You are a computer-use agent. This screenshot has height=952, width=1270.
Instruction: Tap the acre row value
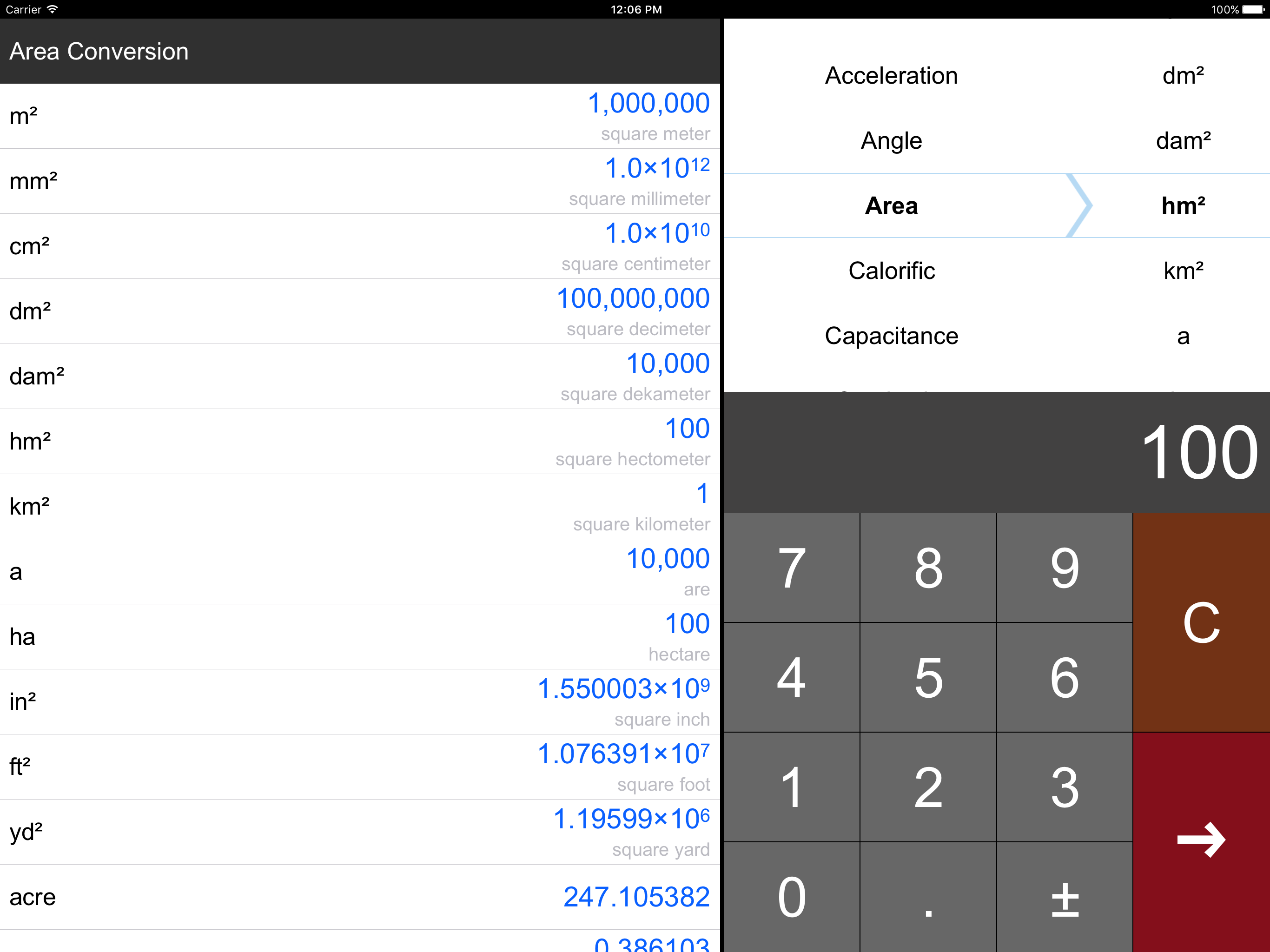tap(636, 897)
